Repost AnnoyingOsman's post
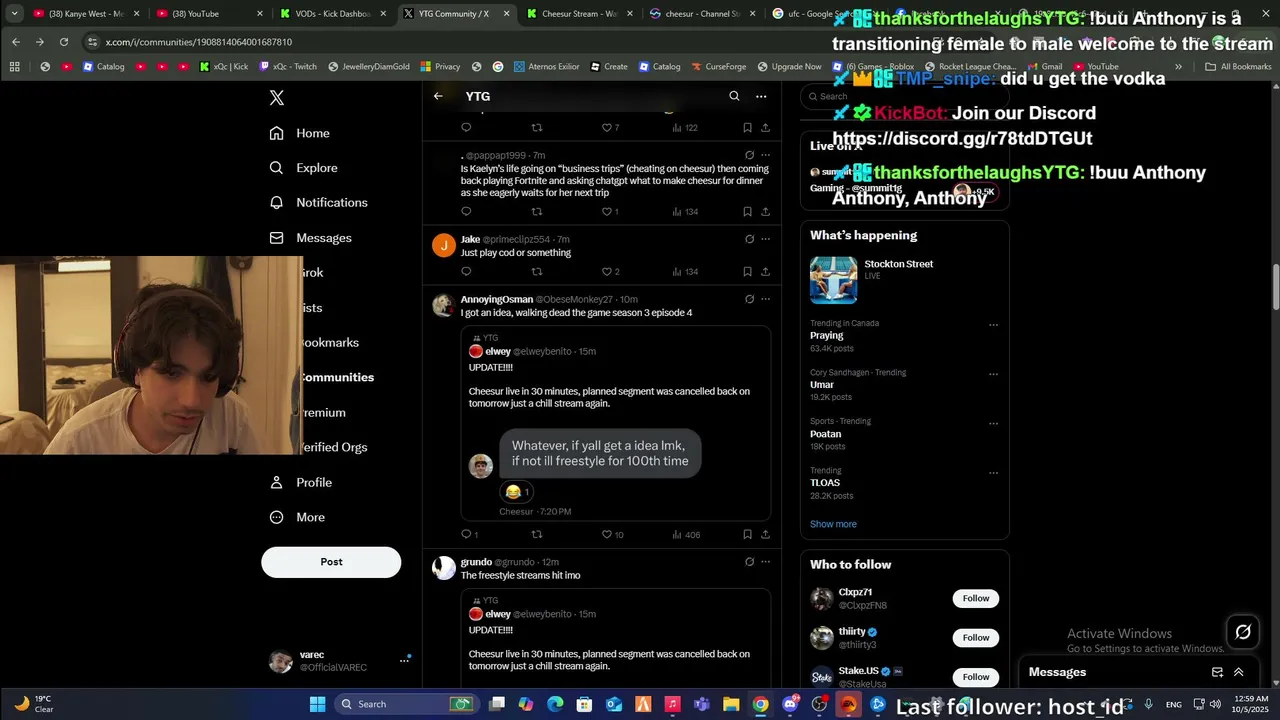Screen dimensions: 1280x720 537,535
